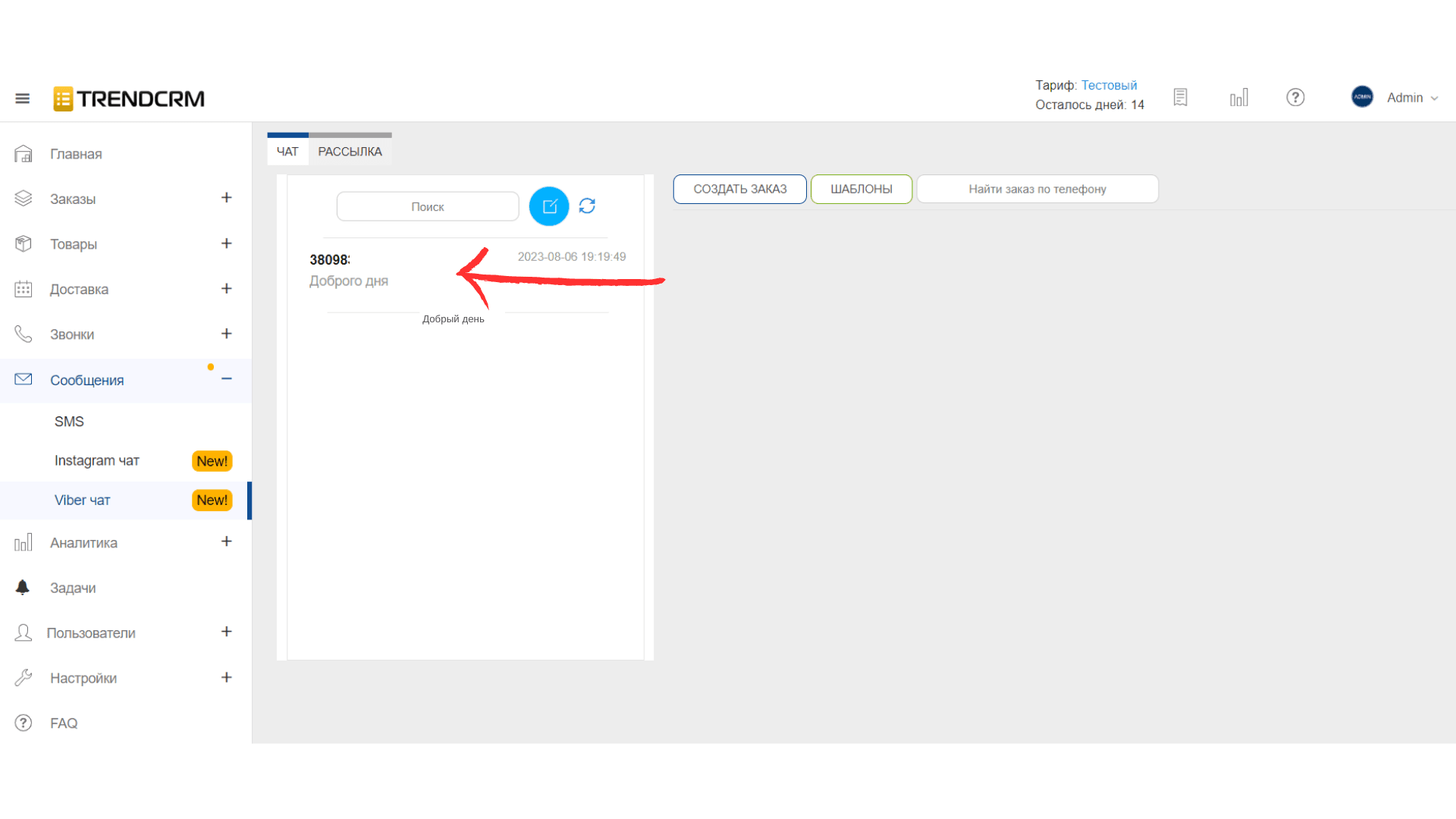Expand the Товары section
This screenshot has height=819, width=1456.
[226, 243]
